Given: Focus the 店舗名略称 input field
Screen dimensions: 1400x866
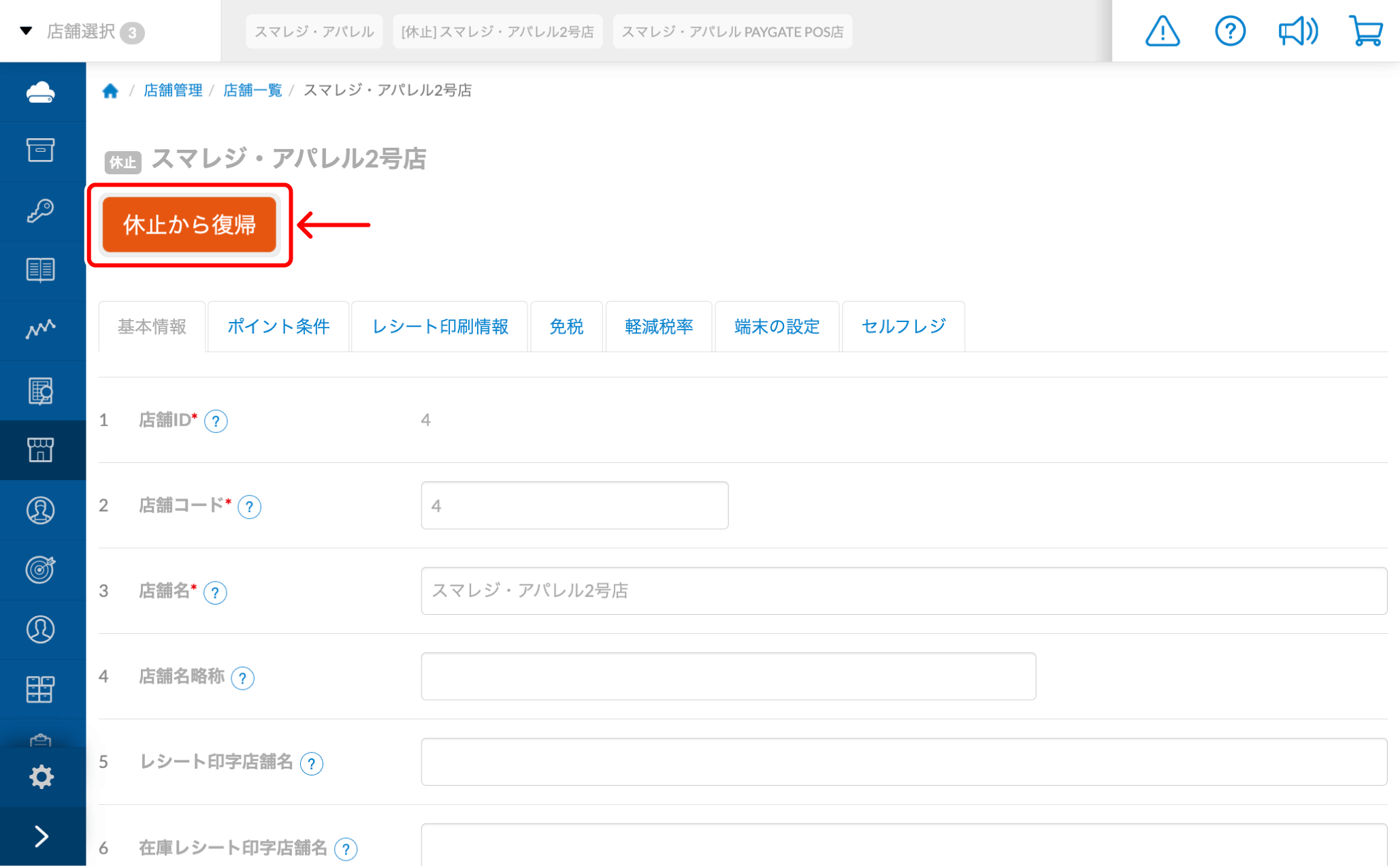Looking at the screenshot, I should [x=728, y=676].
